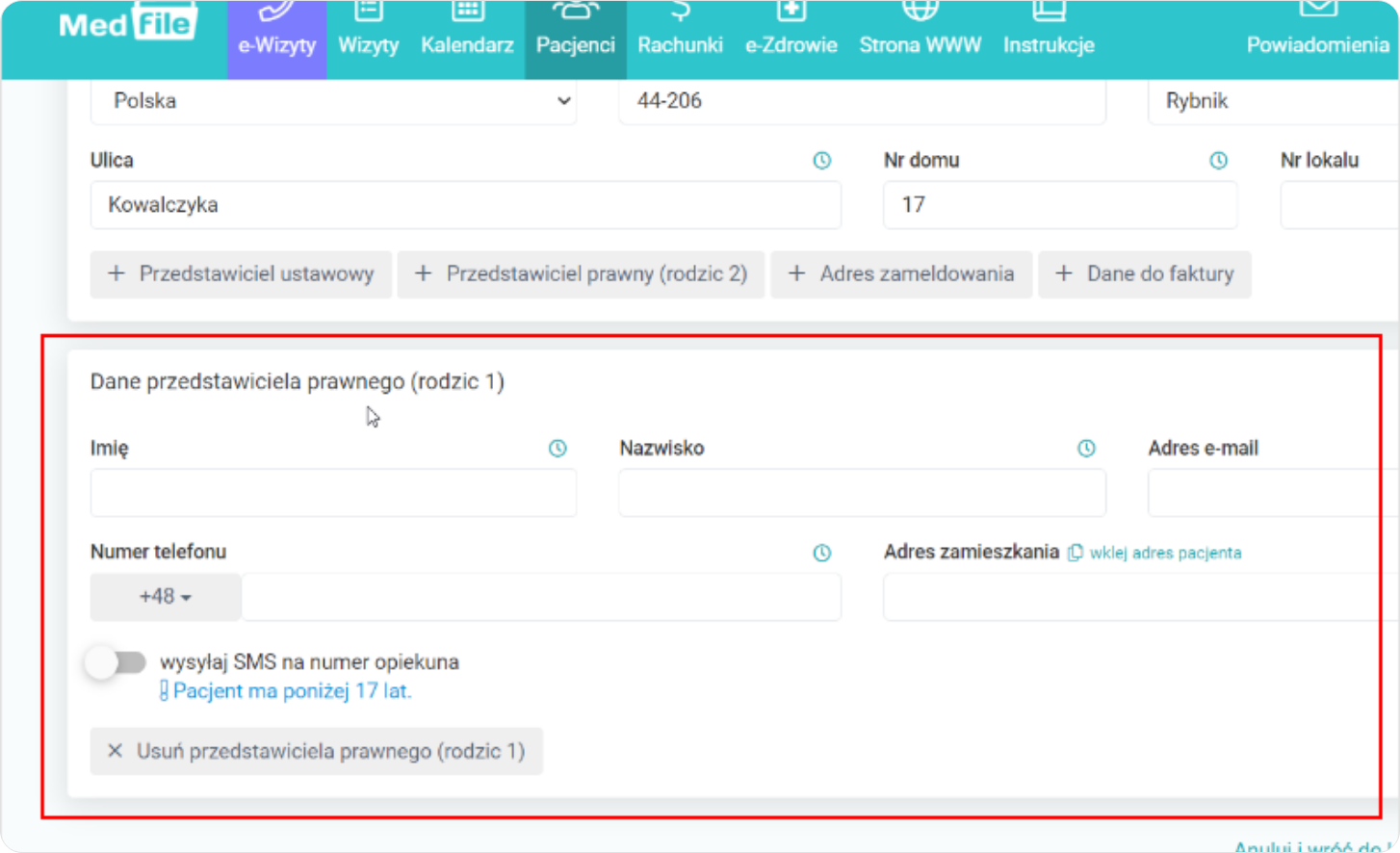
Task: Click the postal code field 44-206
Action: (862, 101)
